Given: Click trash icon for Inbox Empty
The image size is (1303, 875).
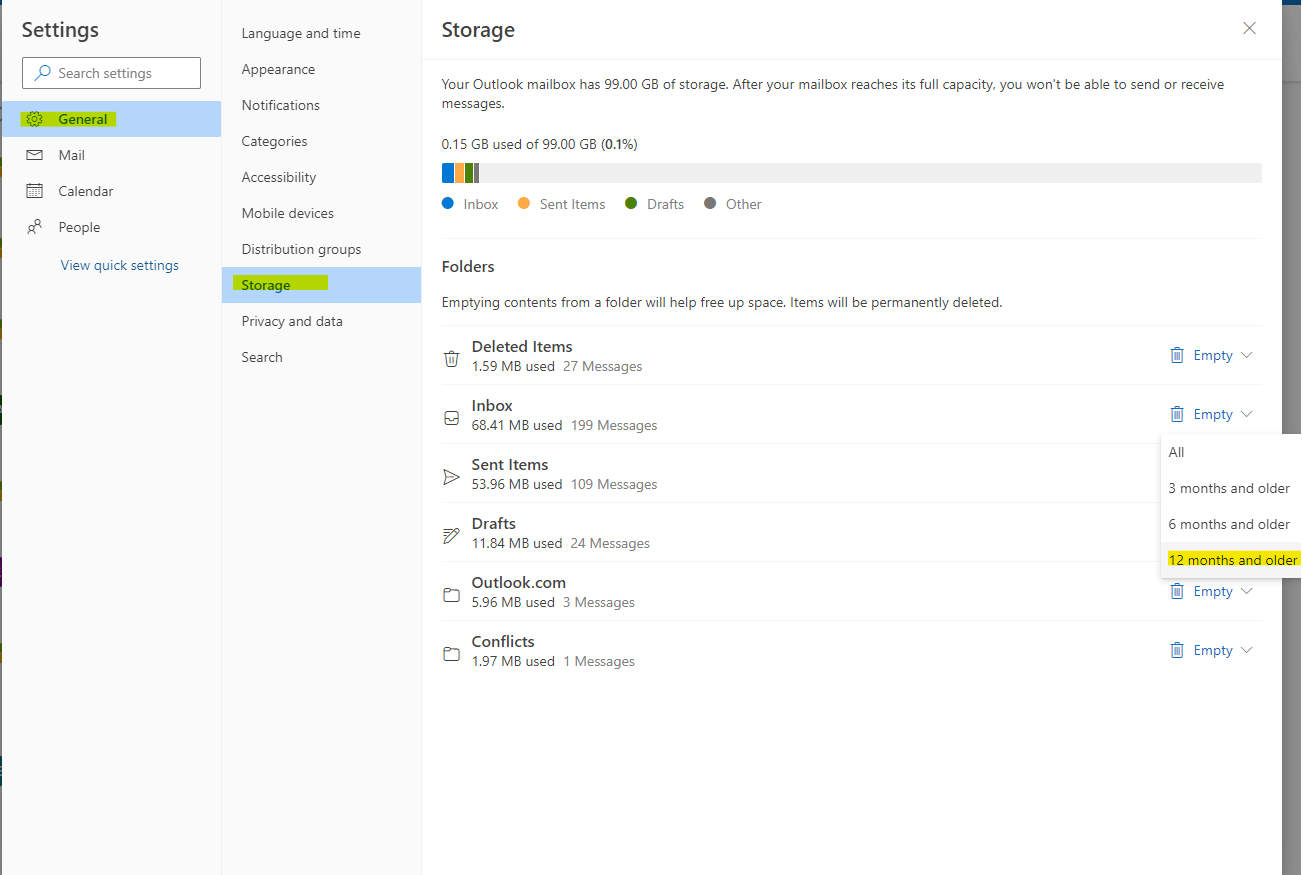Looking at the screenshot, I should pyautogui.click(x=1177, y=414).
